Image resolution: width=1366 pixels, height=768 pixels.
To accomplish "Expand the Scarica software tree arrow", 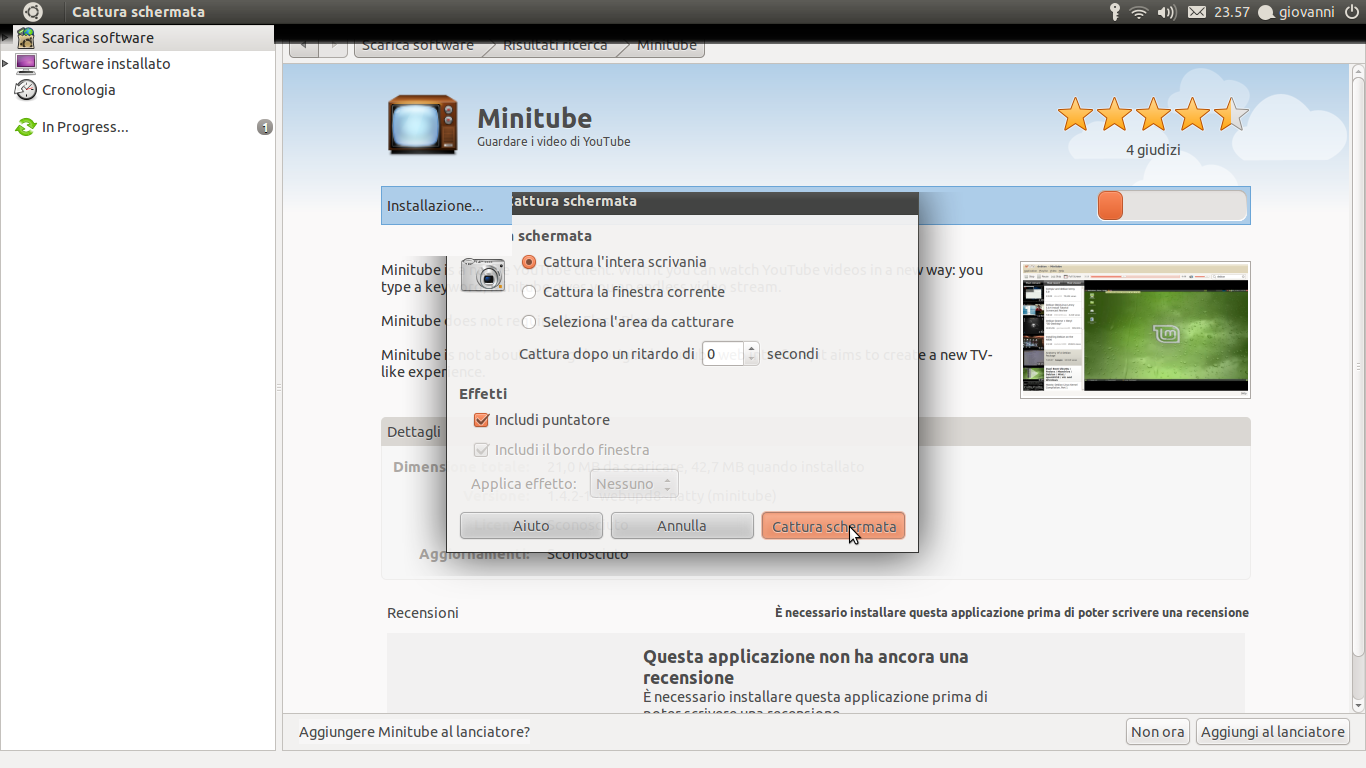I will click(6, 38).
